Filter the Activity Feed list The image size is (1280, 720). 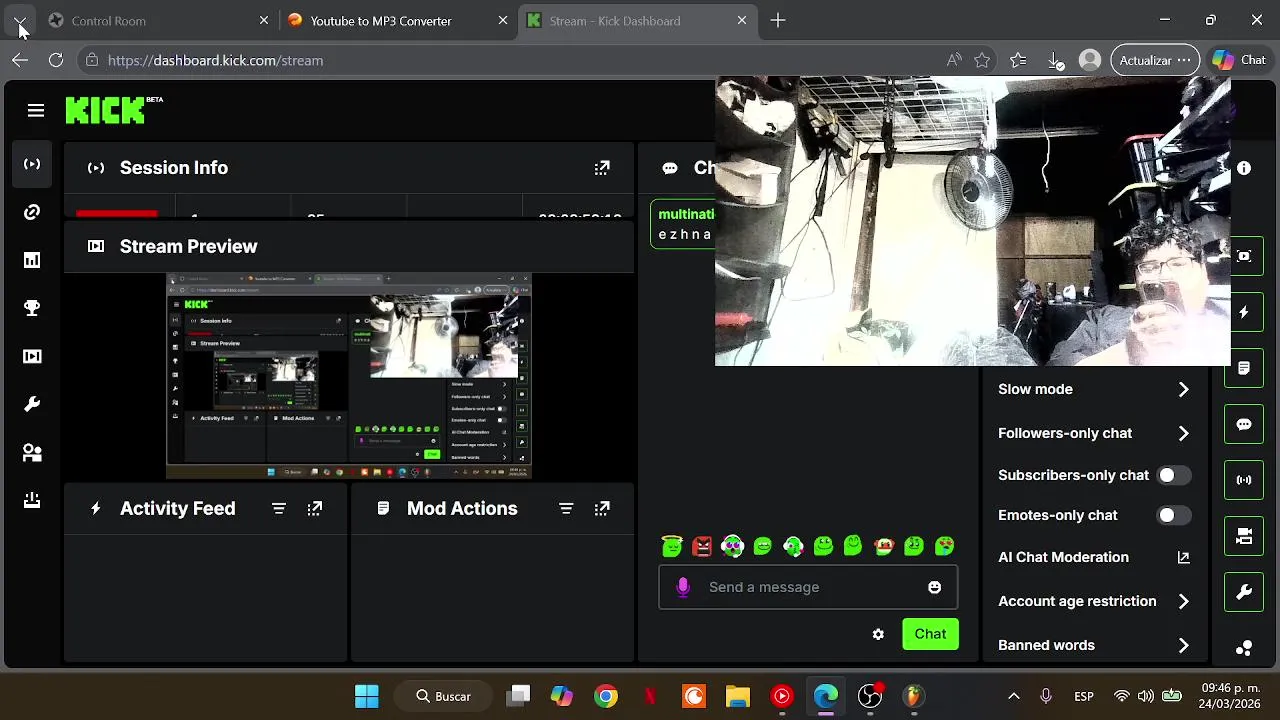(x=279, y=509)
